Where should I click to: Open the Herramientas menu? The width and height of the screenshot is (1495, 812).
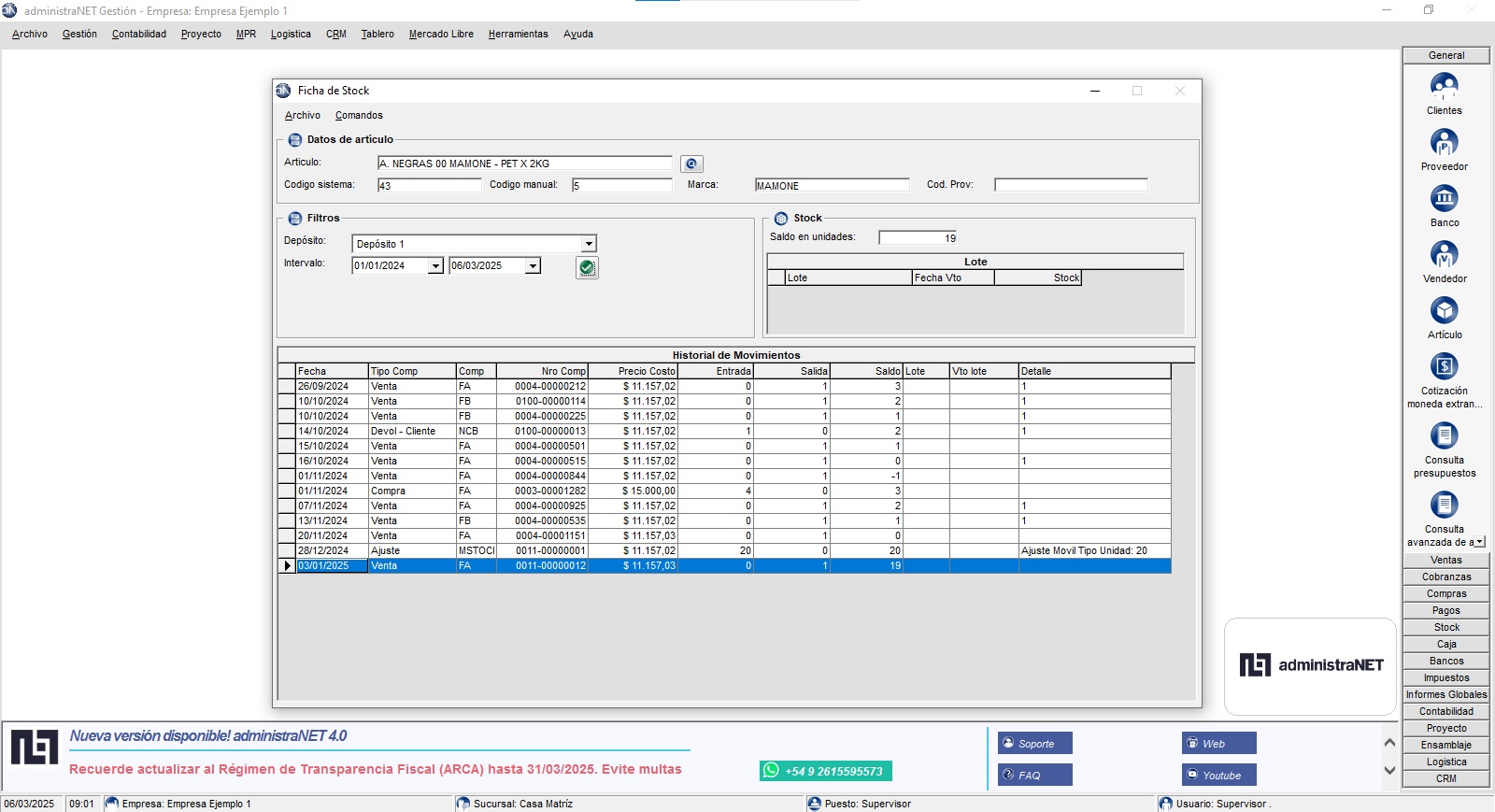point(518,34)
